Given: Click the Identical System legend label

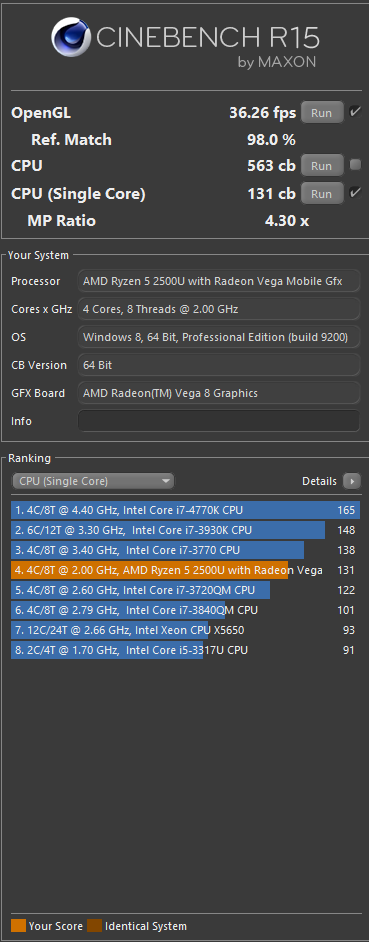Looking at the screenshot, I should 146,926.
